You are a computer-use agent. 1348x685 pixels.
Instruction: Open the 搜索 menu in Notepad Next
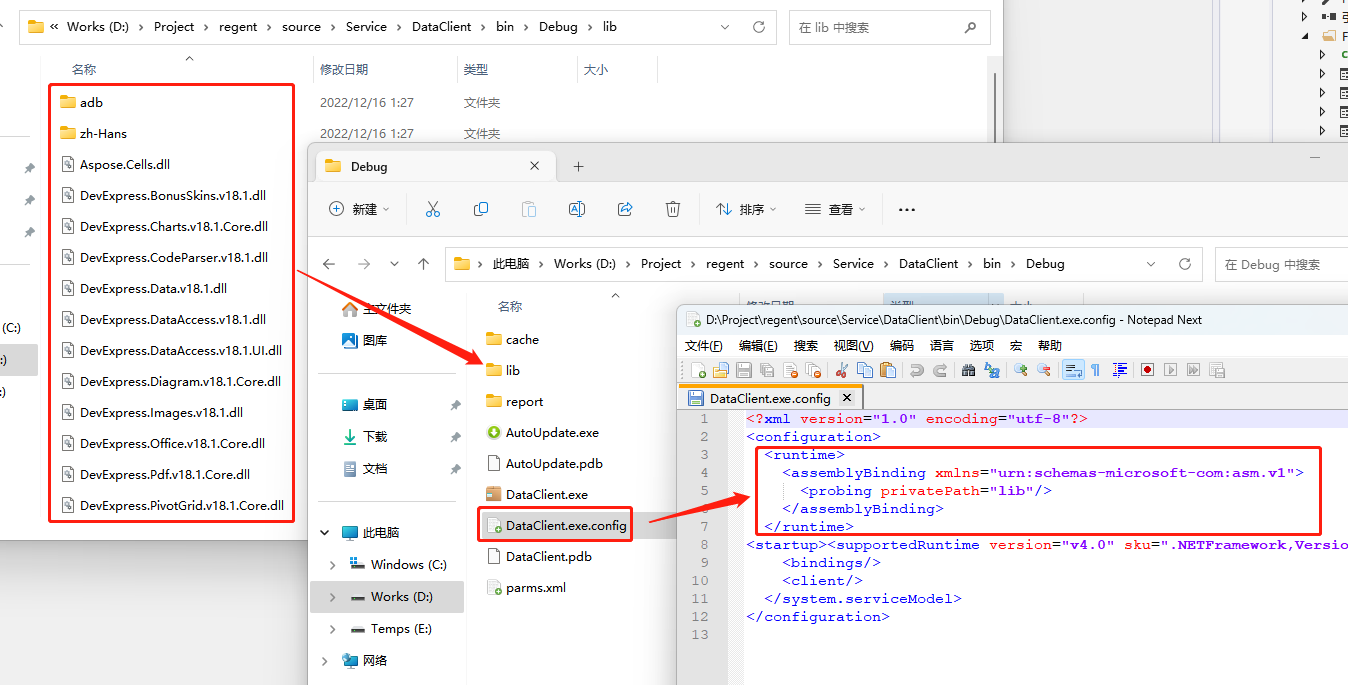tap(807, 345)
